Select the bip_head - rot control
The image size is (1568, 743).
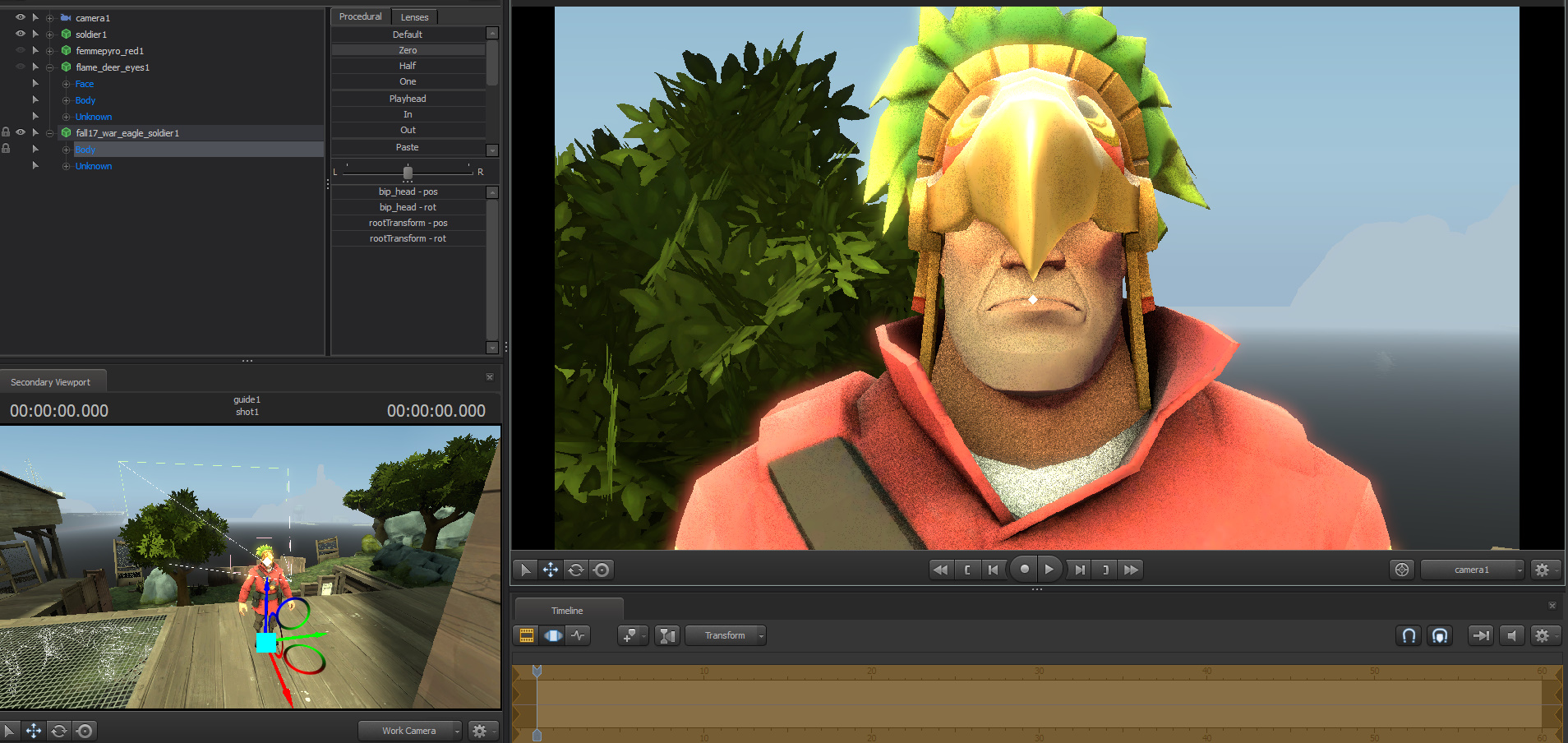408,207
